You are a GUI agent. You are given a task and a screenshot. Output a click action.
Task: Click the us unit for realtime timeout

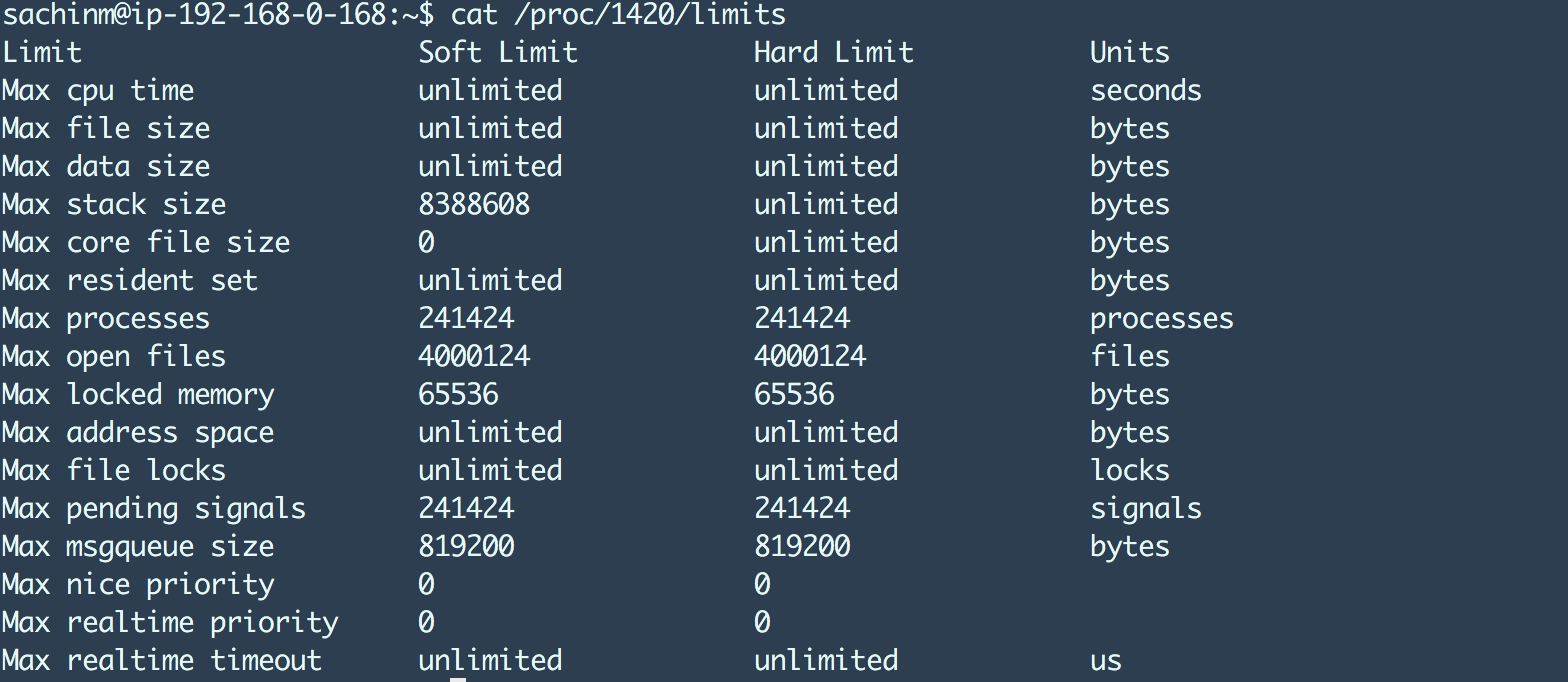[x=1106, y=660]
